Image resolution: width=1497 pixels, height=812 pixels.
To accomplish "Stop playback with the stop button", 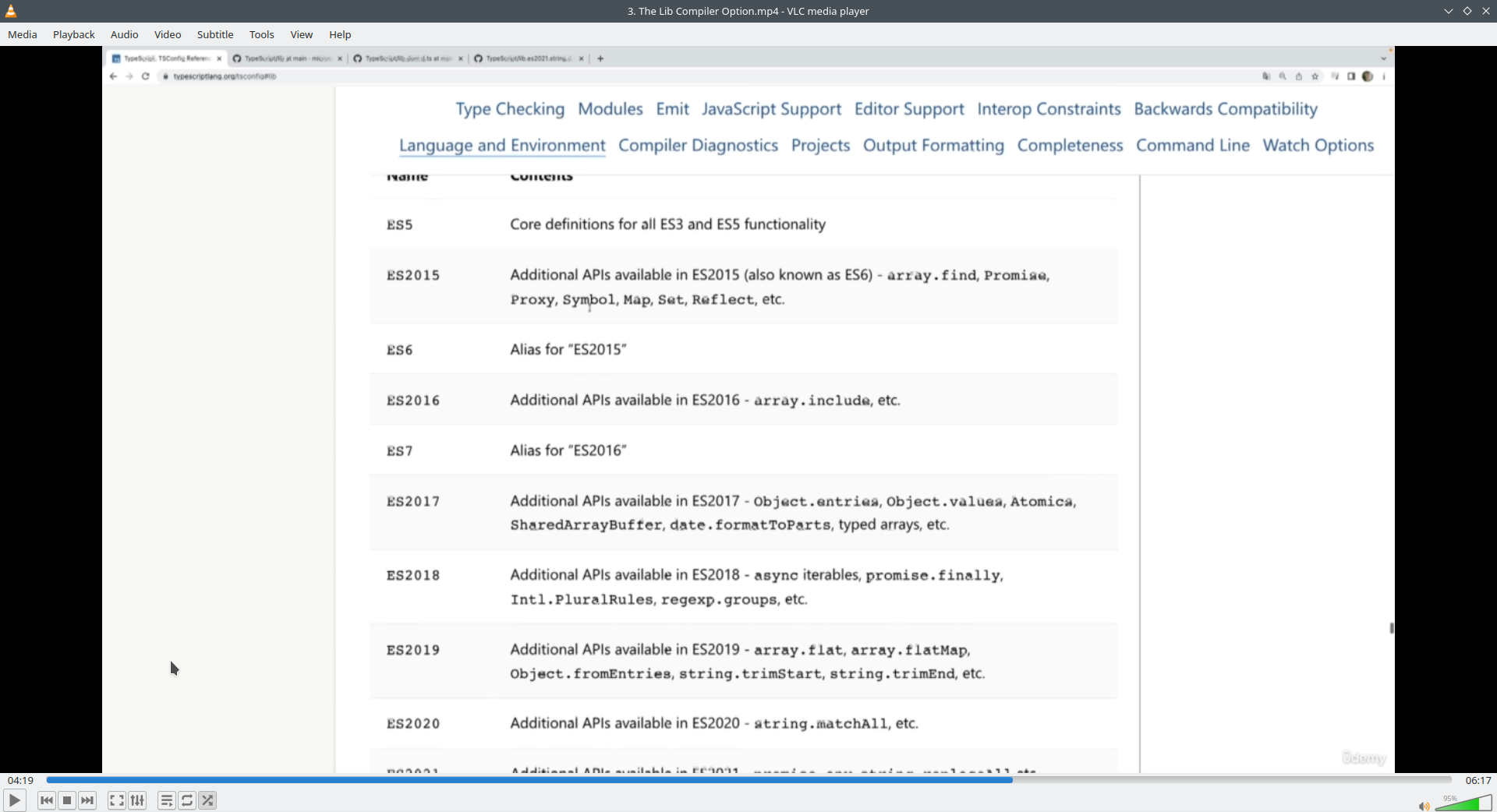I will point(67,800).
